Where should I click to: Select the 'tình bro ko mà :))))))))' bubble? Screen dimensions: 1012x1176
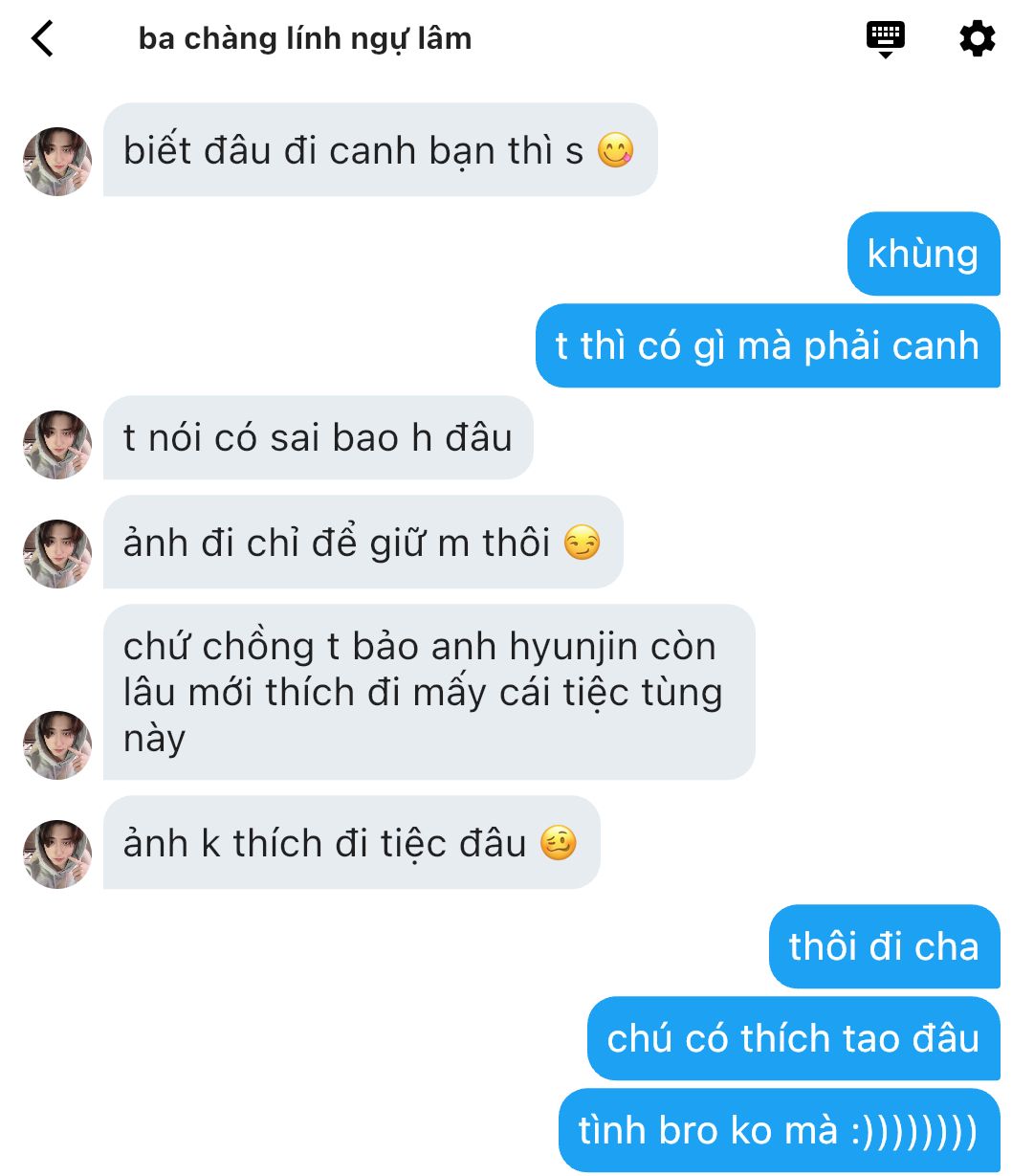click(779, 1130)
